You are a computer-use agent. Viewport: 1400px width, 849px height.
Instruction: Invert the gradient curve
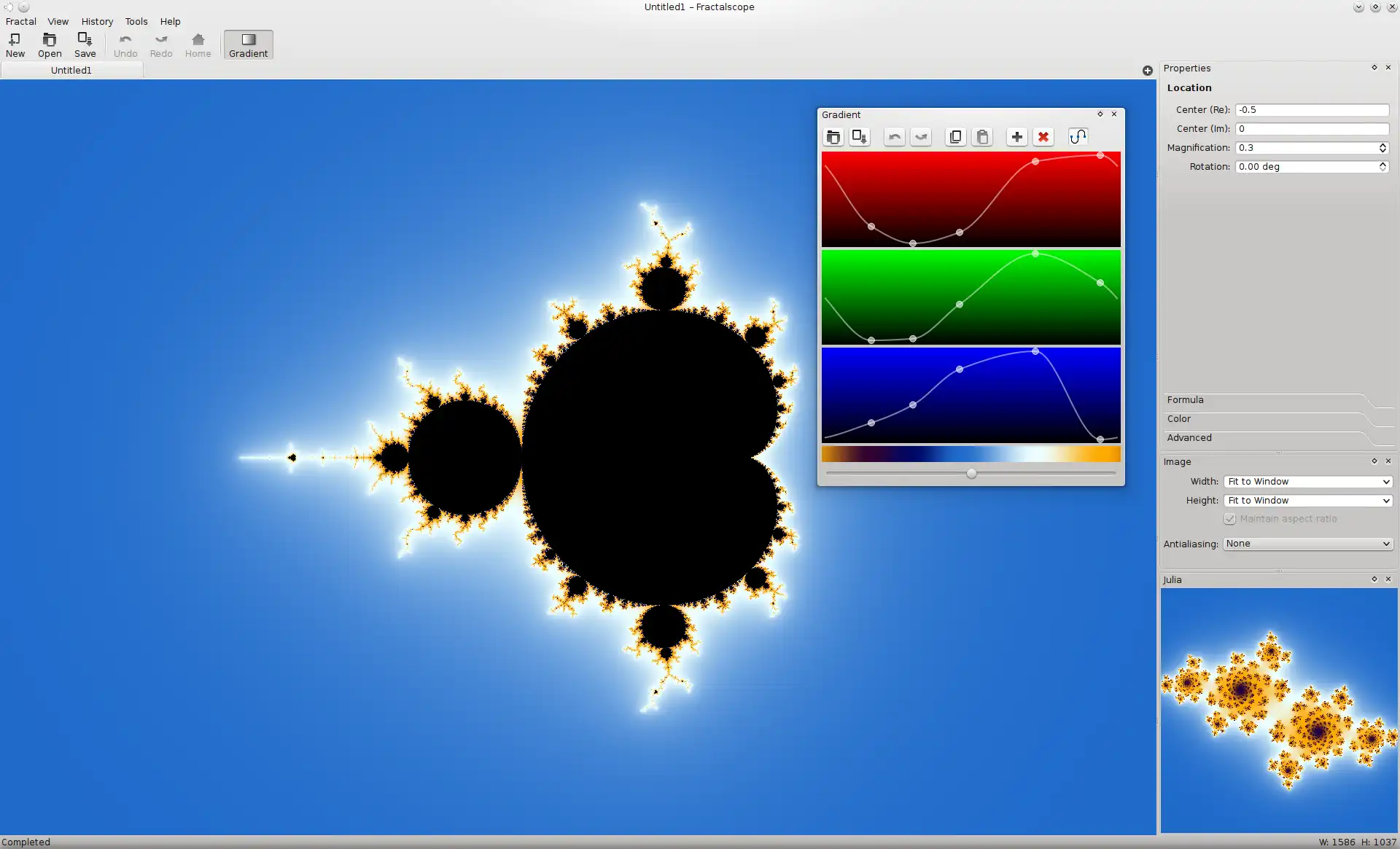(1078, 136)
